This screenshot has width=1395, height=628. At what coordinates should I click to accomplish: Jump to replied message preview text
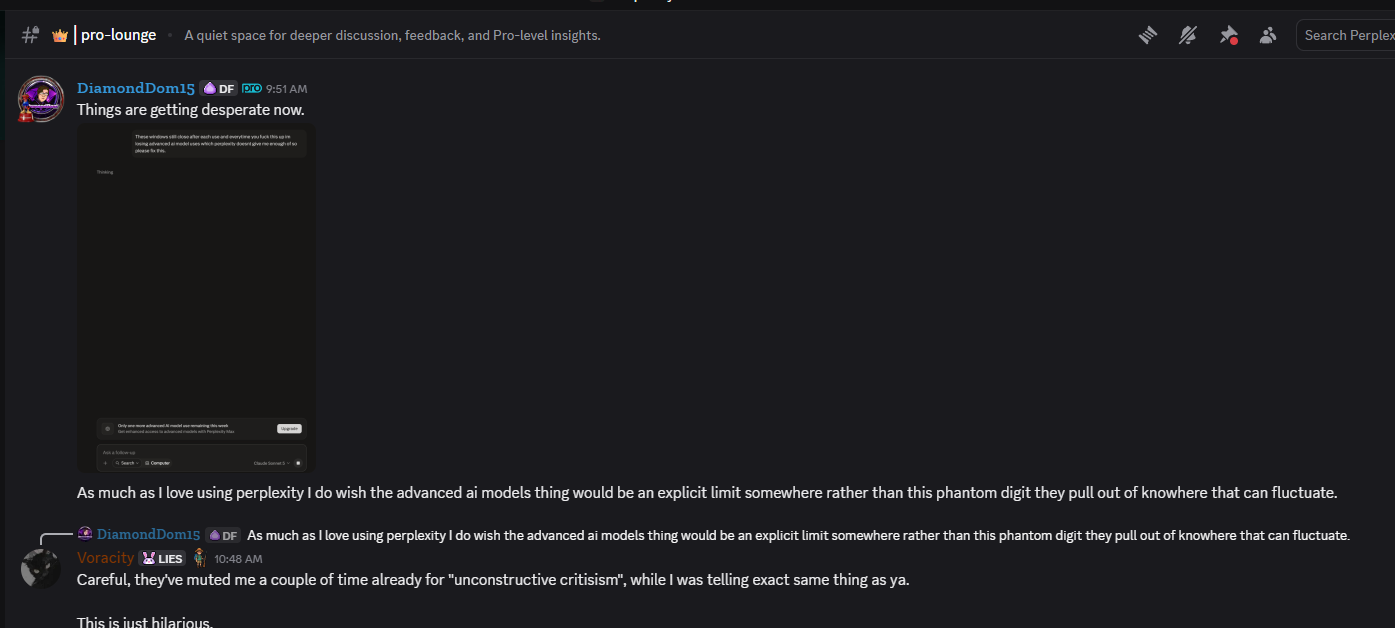[x=798, y=535]
